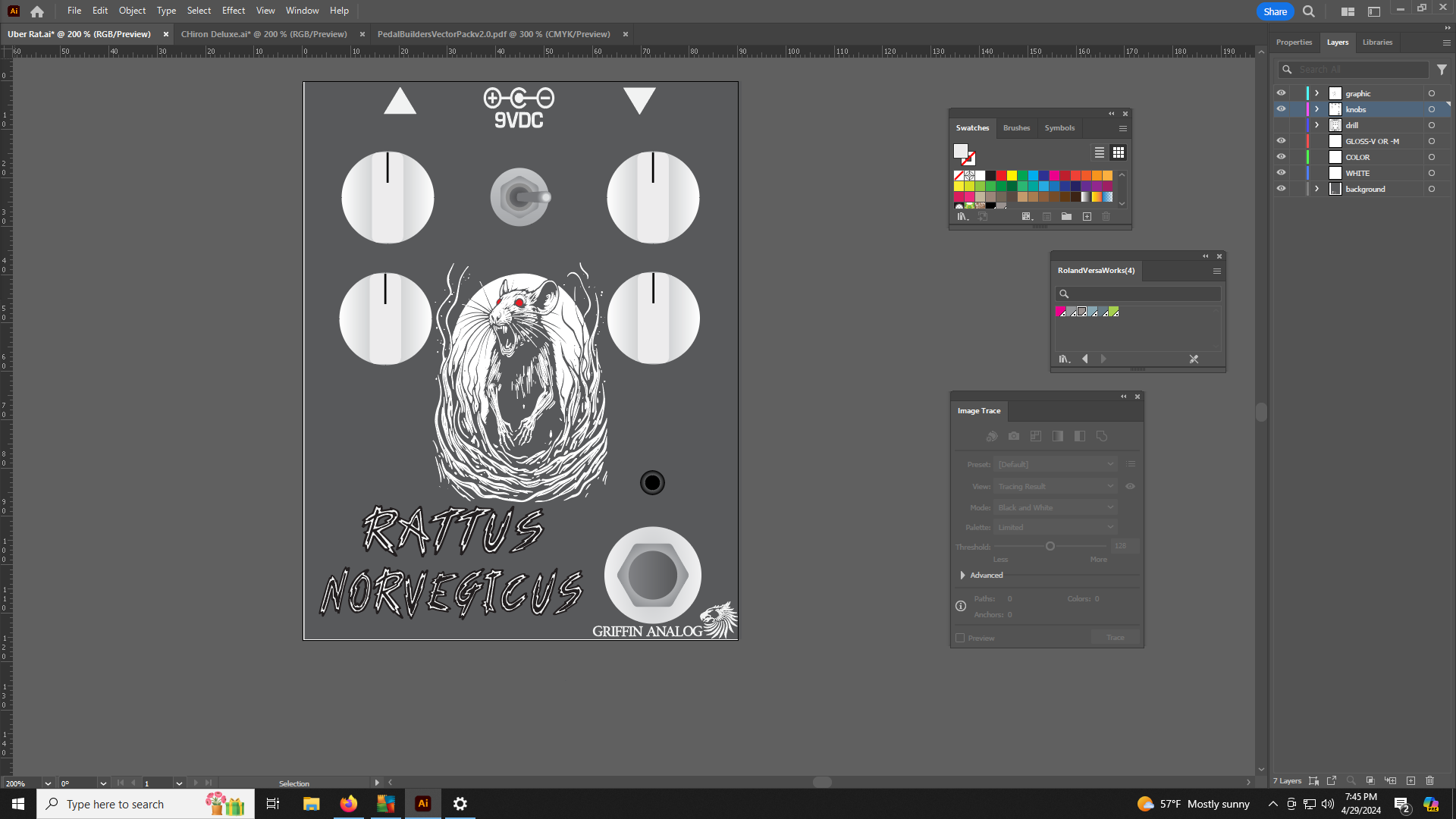This screenshot has height=819, width=1456.
Task: Switch to the Brushes tab
Action: click(1016, 128)
